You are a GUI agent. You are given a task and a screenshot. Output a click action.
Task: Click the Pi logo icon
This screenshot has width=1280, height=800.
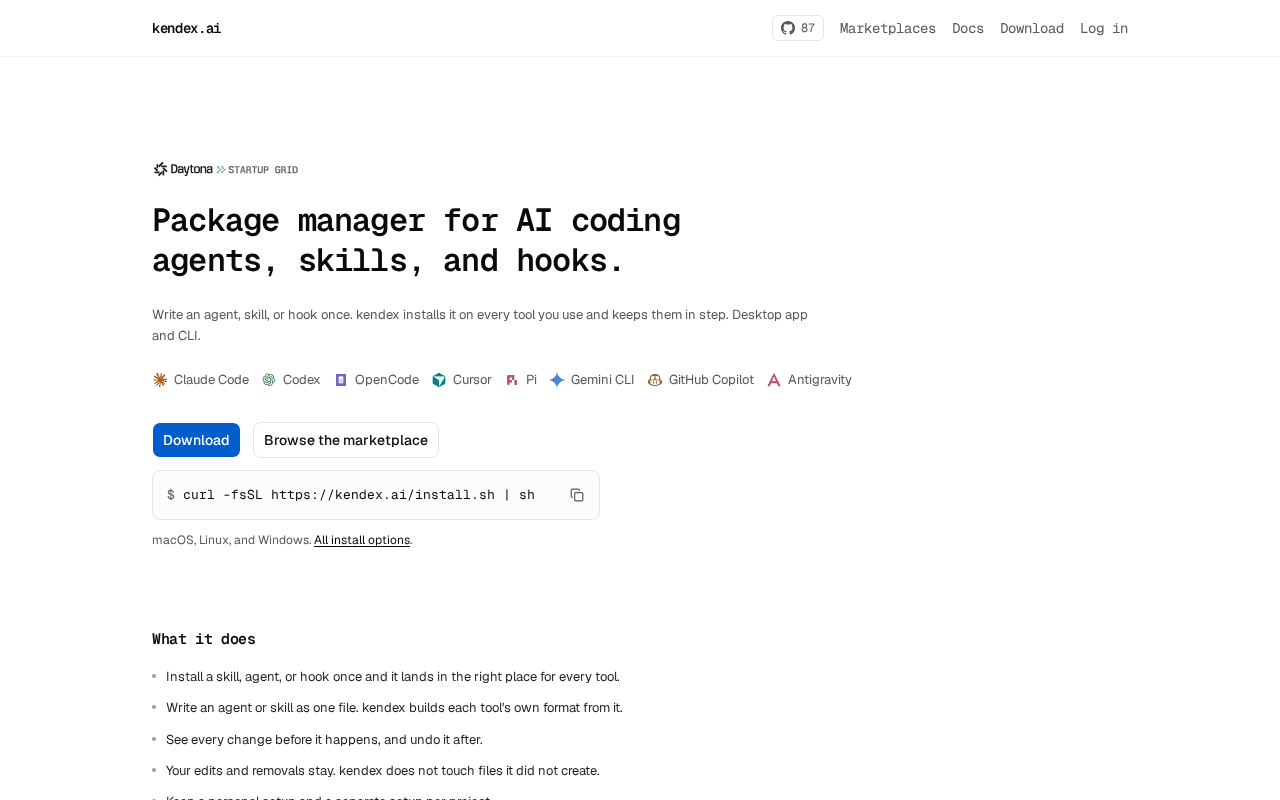[x=512, y=380]
